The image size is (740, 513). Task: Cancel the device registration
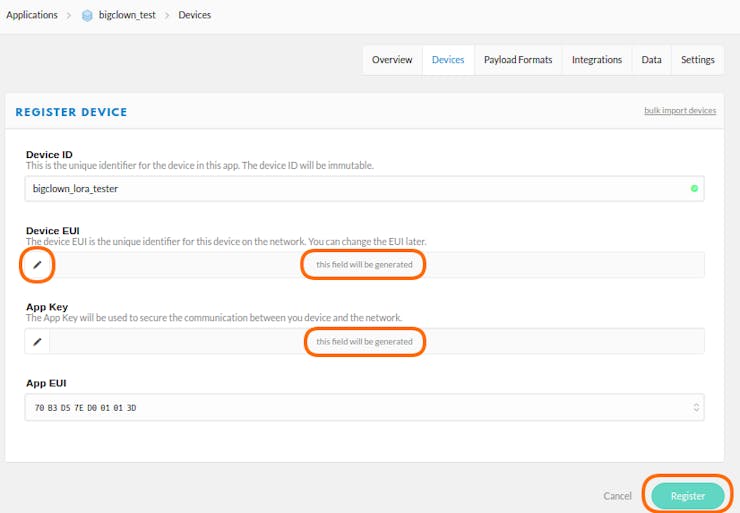click(x=617, y=496)
